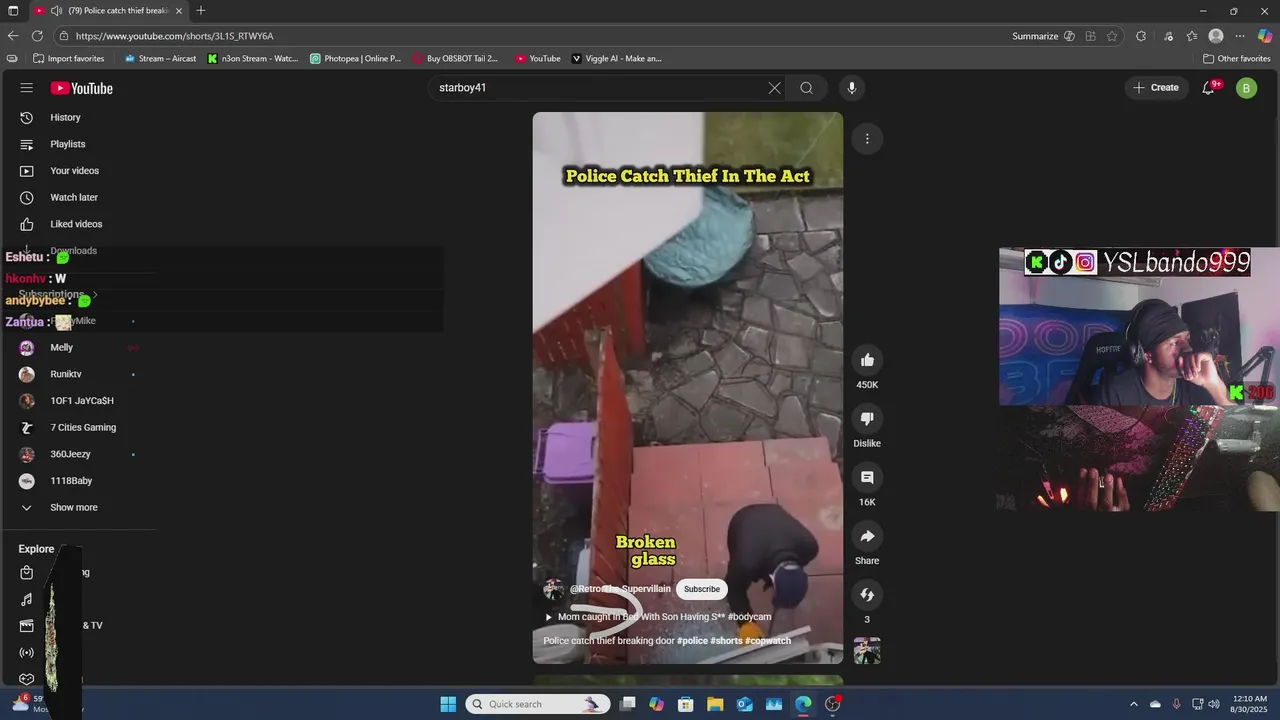Viewport: 1280px width, 720px height.
Task: Add page to favorites with the star icon
Action: tap(1112, 36)
